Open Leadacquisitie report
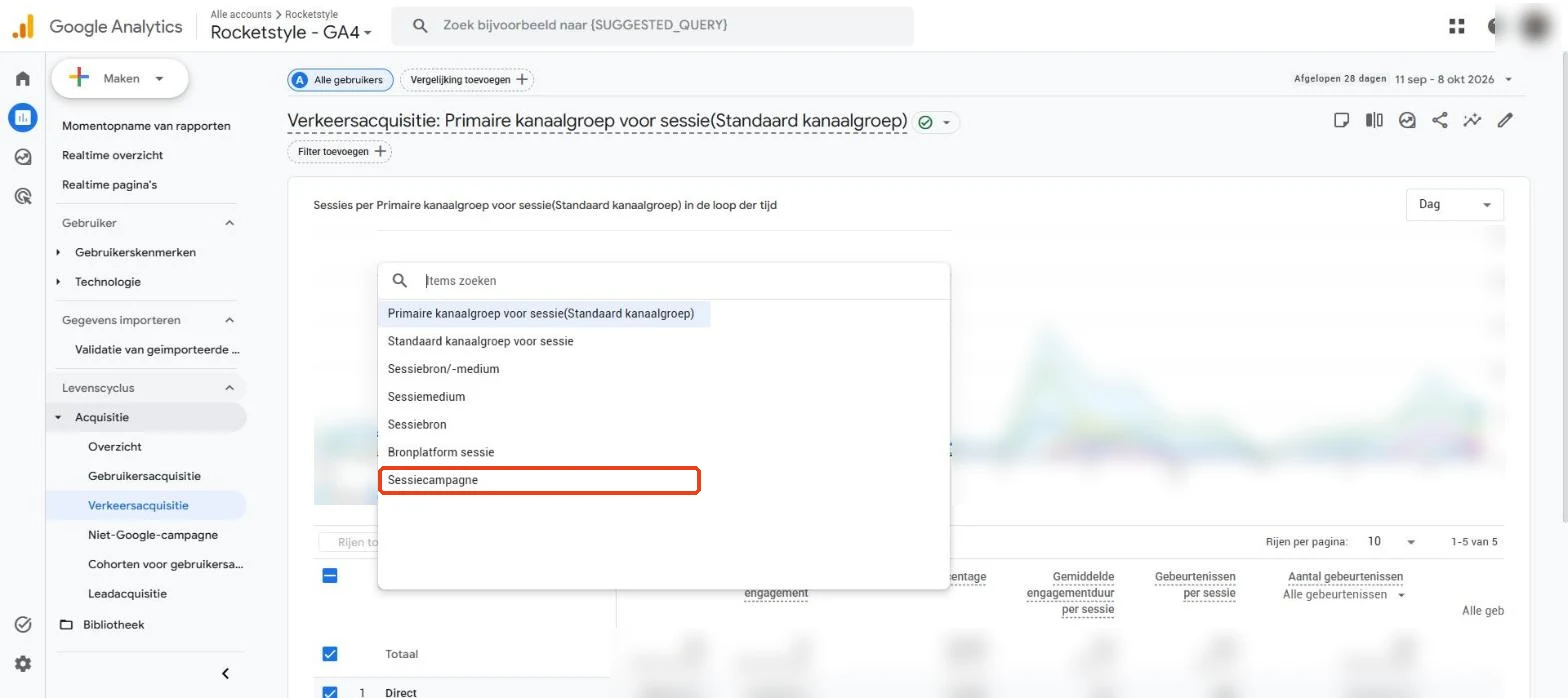The height and width of the screenshot is (698, 1568). click(x=127, y=594)
